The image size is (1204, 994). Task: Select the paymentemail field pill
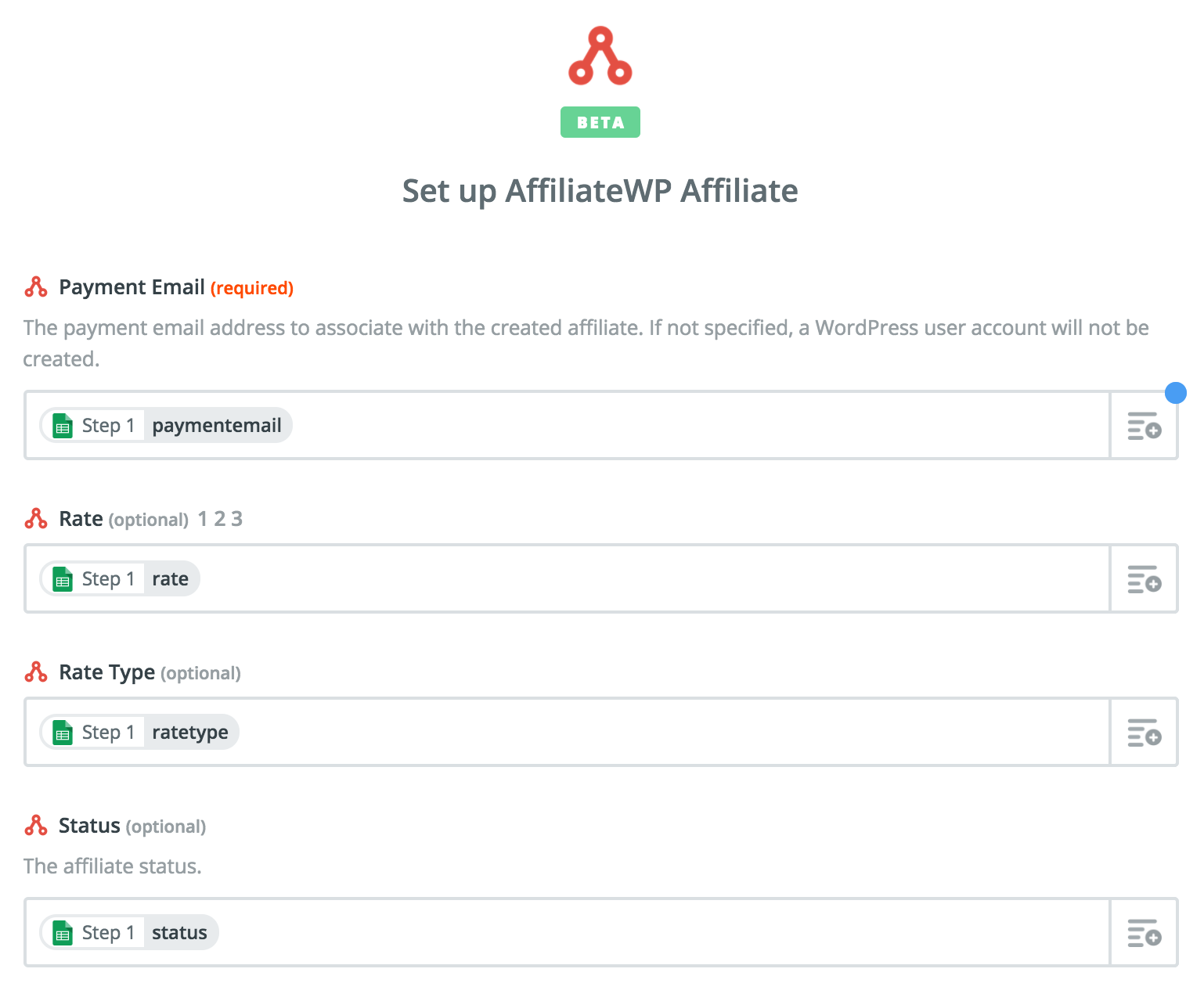tap(166, 426)
